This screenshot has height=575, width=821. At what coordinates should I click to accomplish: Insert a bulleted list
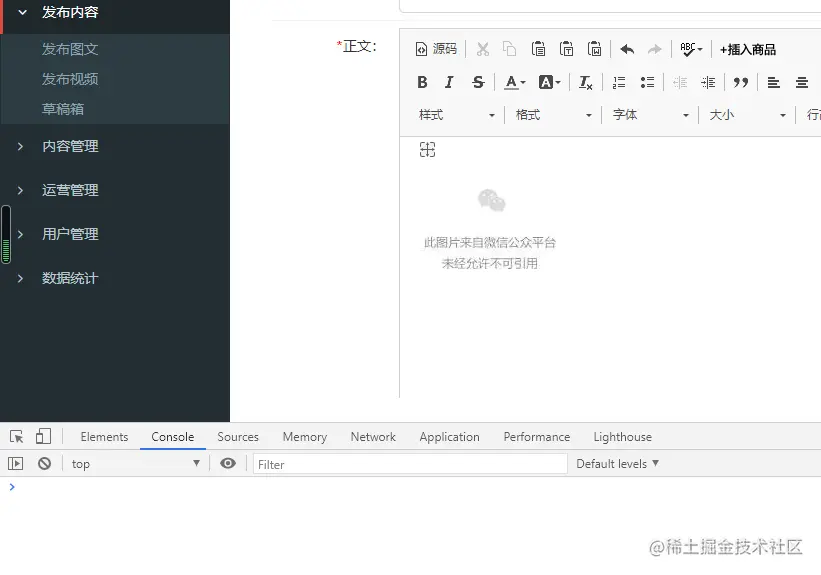click(x=647, y=82)
